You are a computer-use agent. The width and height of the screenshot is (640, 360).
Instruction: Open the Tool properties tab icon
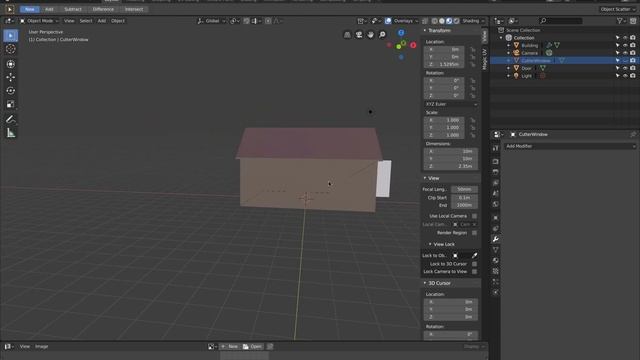tap(496, 148)
